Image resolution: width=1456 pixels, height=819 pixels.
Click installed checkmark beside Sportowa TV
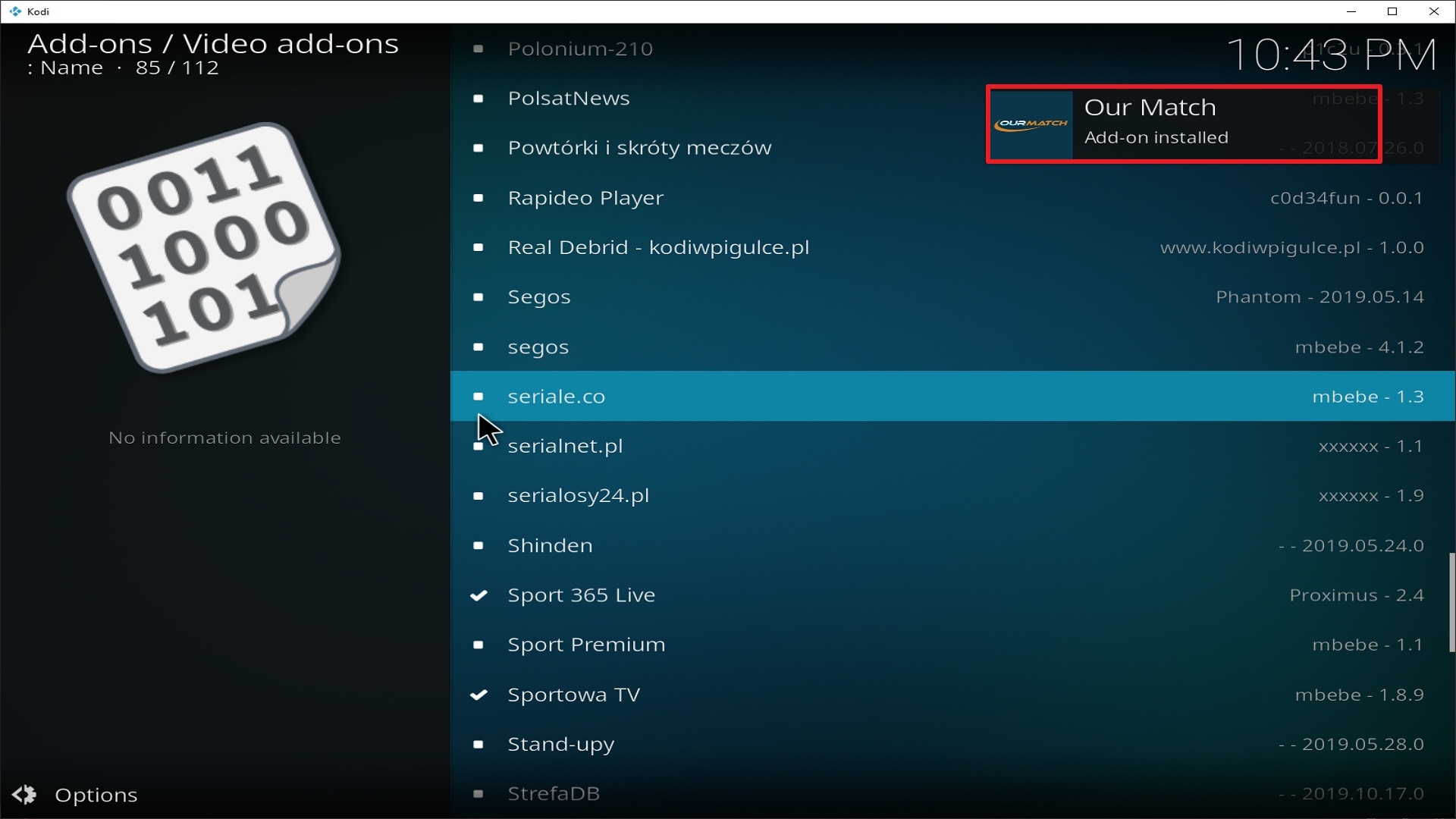[x=479, y=695]
